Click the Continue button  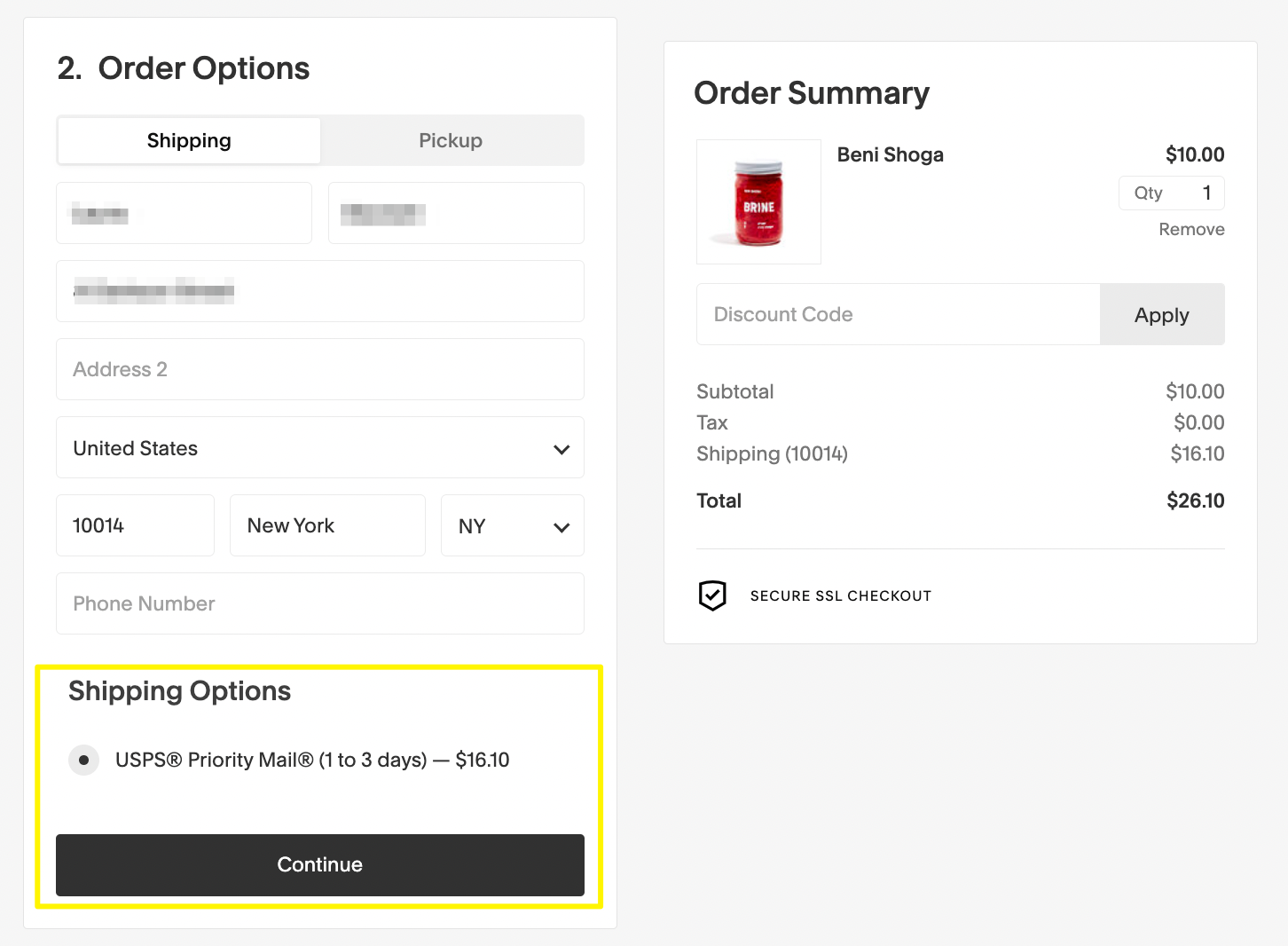320,865
